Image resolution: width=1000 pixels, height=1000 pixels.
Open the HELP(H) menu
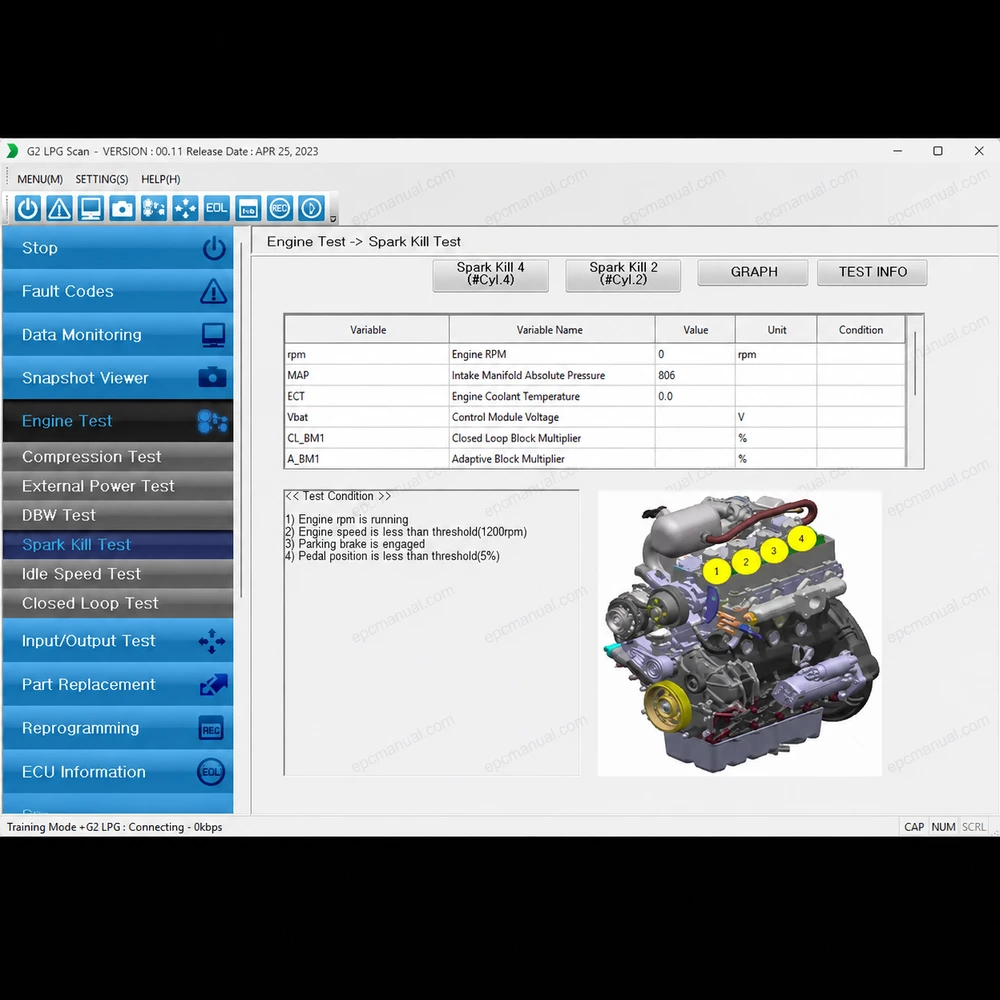(161, 179)
